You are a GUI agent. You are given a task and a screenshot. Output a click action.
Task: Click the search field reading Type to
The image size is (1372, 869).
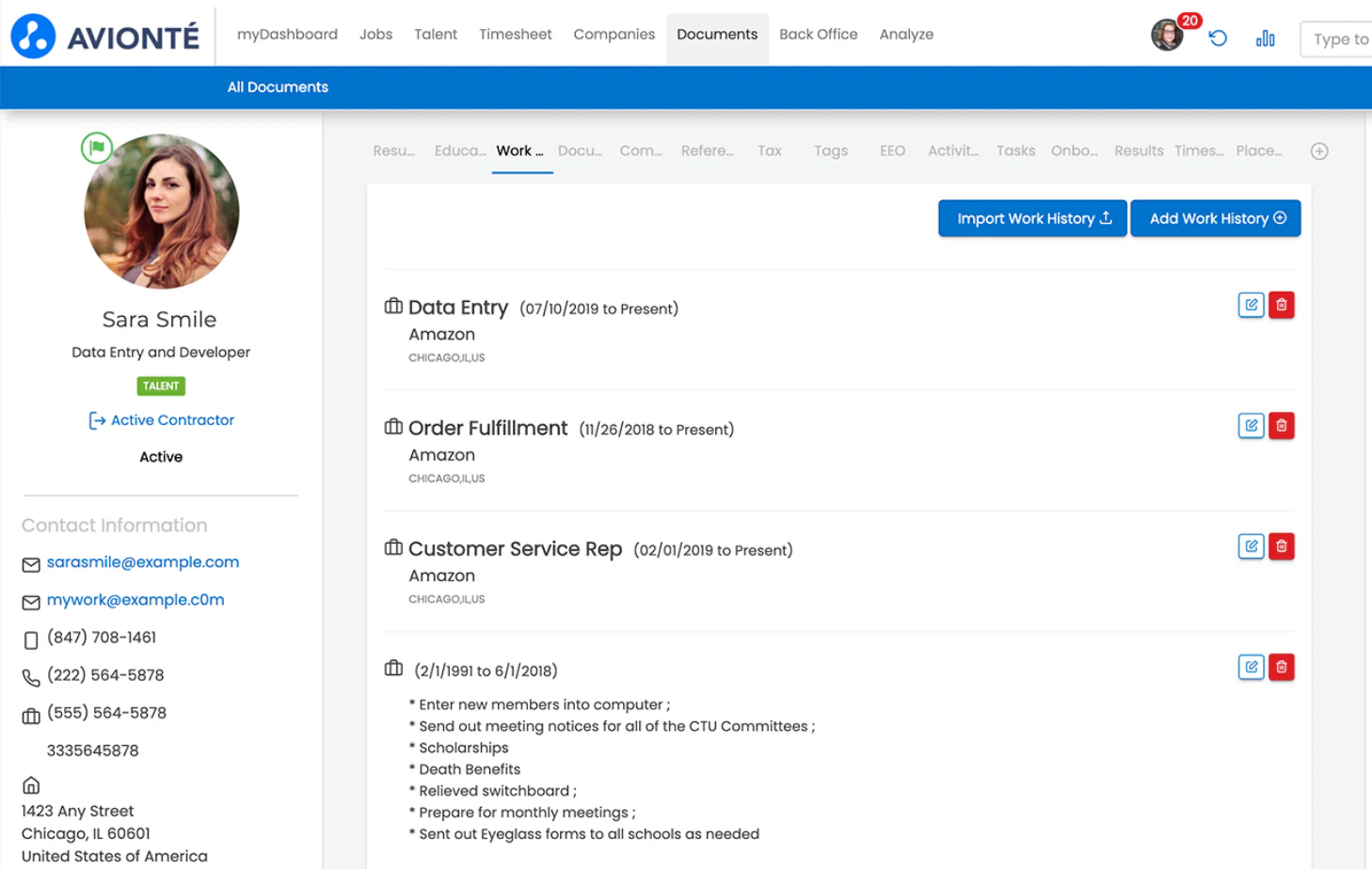(x=1336, y=39)
